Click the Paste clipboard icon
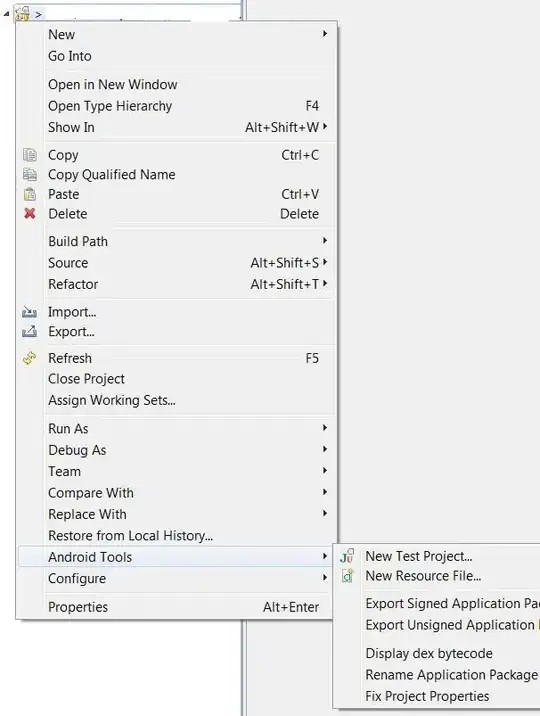540x716 pixels. click(x=30, y=194)
